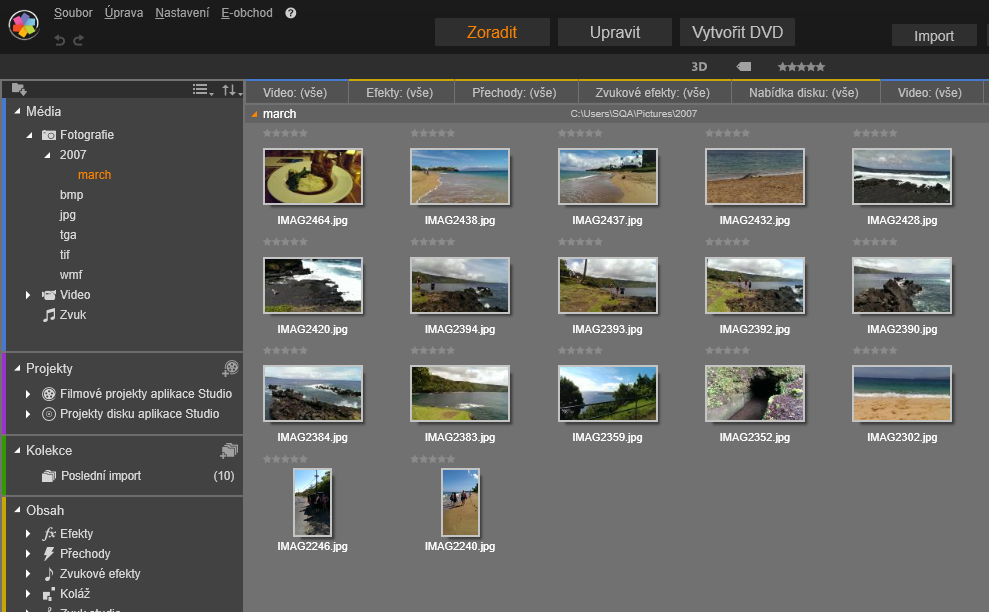Click the redo arrow icon

(78, 40)
